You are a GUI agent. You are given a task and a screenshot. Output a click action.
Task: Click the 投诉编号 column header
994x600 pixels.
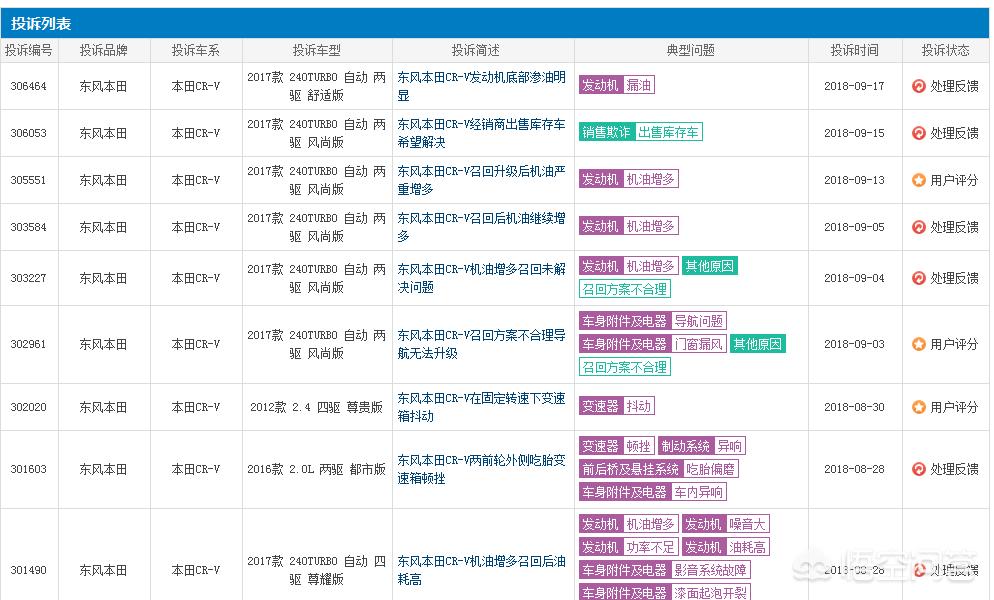coord(29,50)
